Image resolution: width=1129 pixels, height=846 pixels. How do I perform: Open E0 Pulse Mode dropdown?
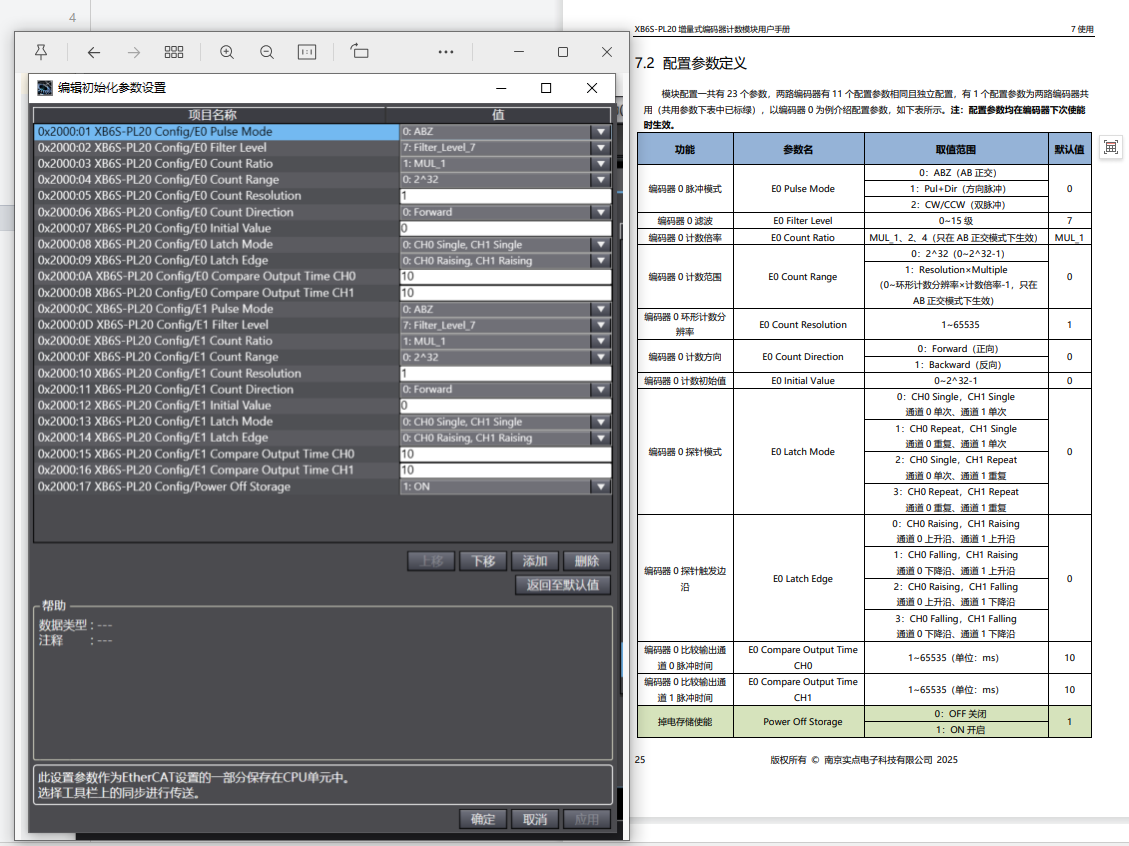(600, 131)
